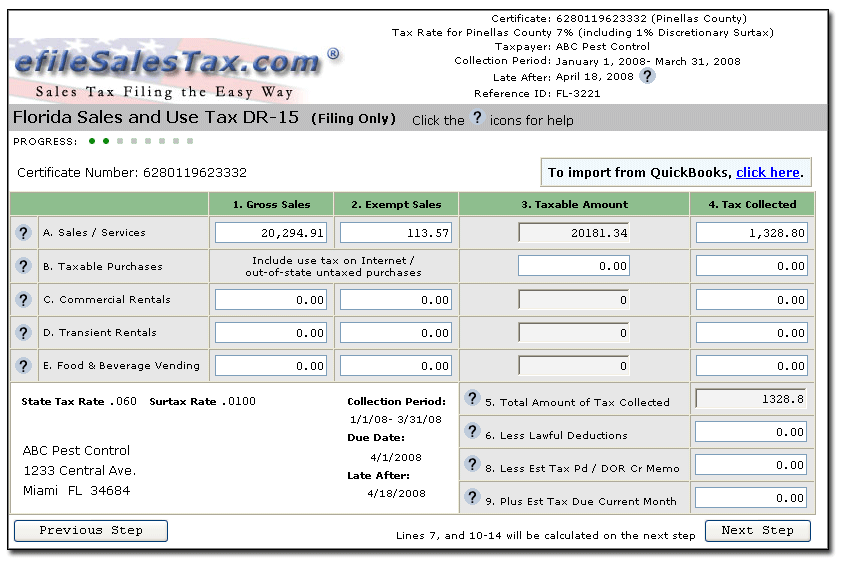Select the Sales / Services Exempt Sales field
The width and height of the screenshot is (842, 565).
(x=397, y=233)
